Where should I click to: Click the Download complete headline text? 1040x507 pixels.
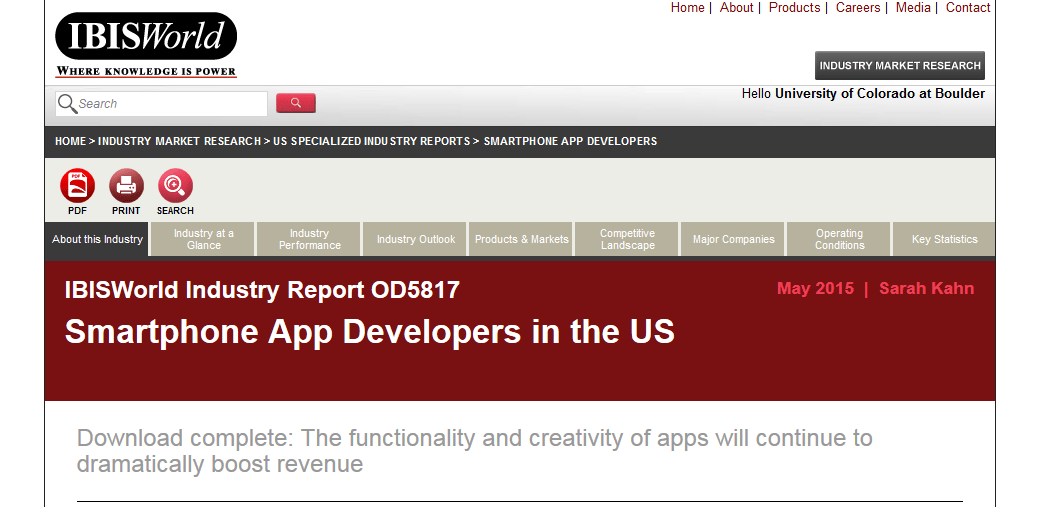click(x=474, y=451)
